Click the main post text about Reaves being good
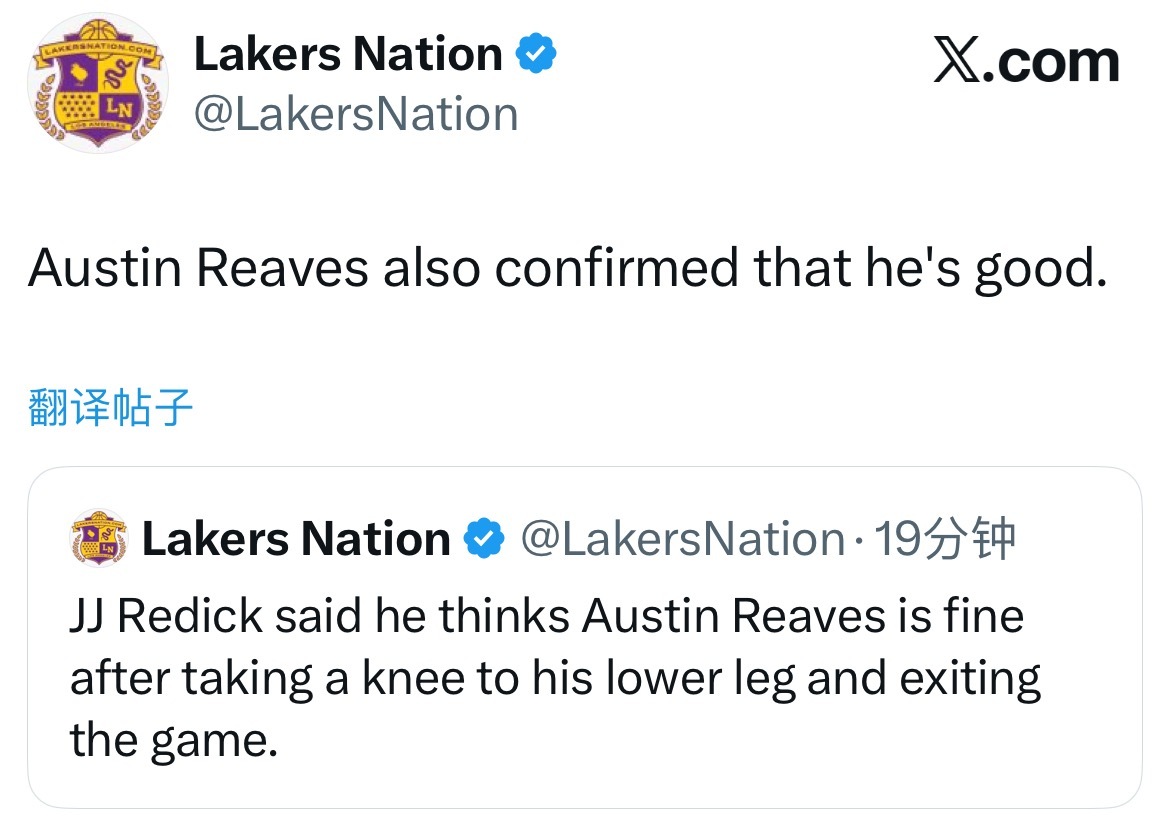 tap(567, 269)
